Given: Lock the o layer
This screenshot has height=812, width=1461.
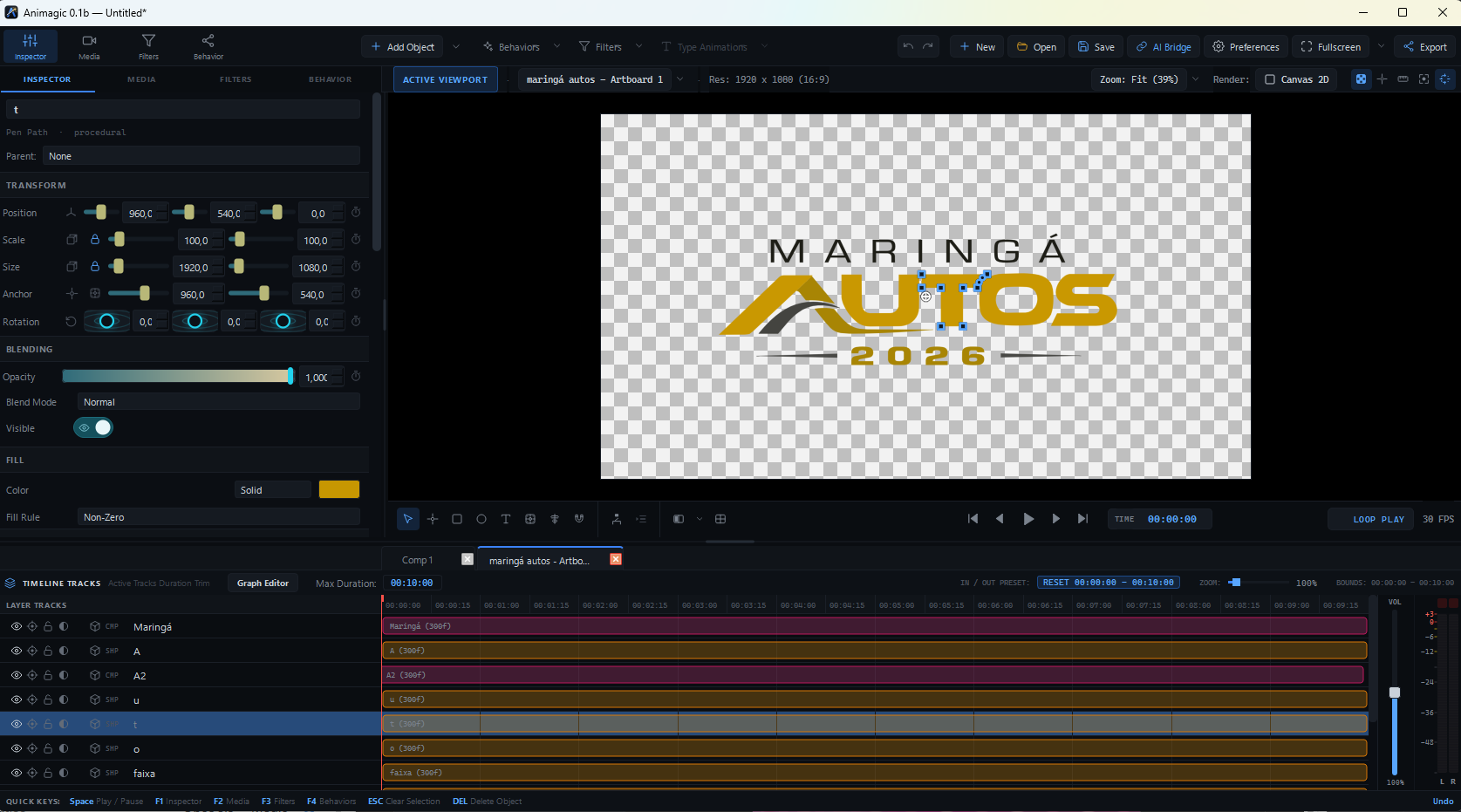Looking at the screenshot, I should pyautogui.click(x=48, y=748).
